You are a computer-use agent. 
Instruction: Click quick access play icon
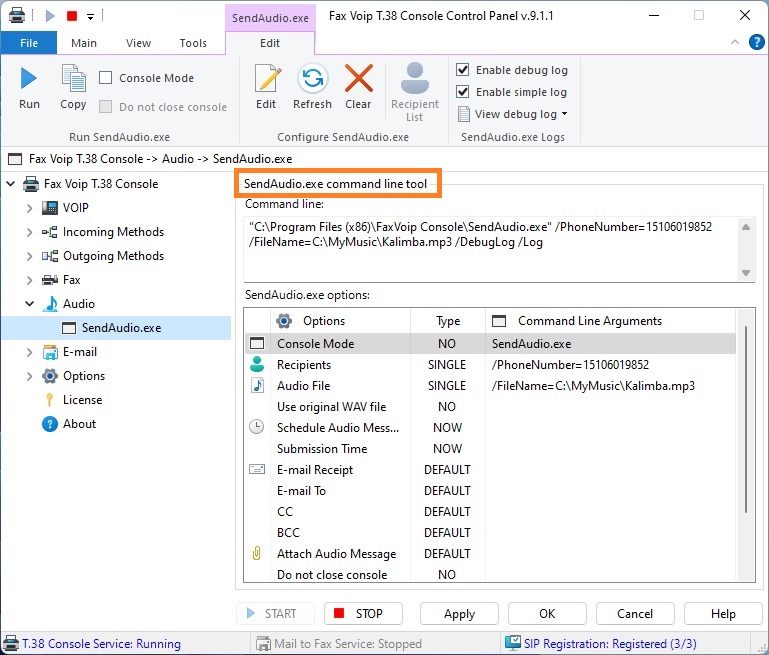pos(50,16)
